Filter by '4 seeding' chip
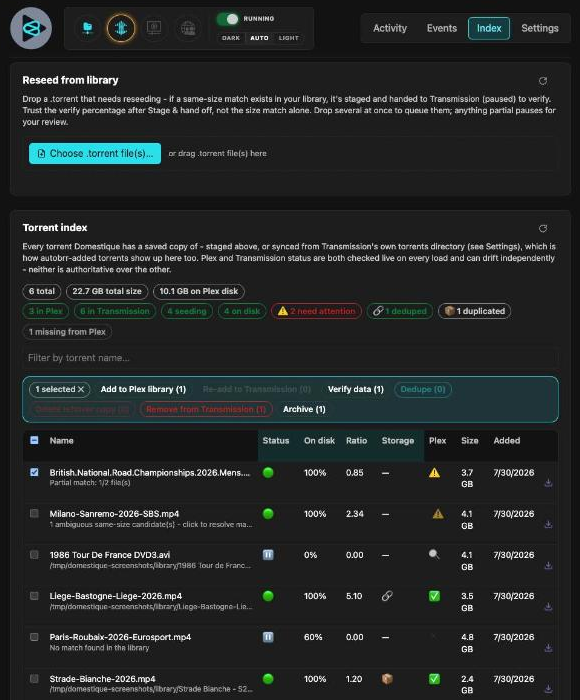The width and height of the screenshot is (580, 700). (187, 311)
